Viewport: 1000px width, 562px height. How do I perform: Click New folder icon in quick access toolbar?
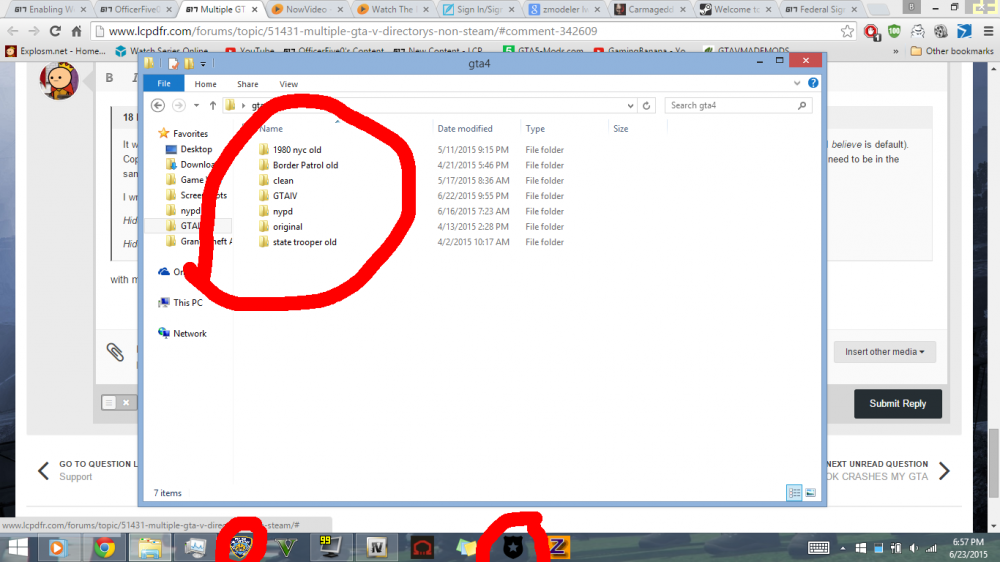pyautogui.click(x=189, y=63)
